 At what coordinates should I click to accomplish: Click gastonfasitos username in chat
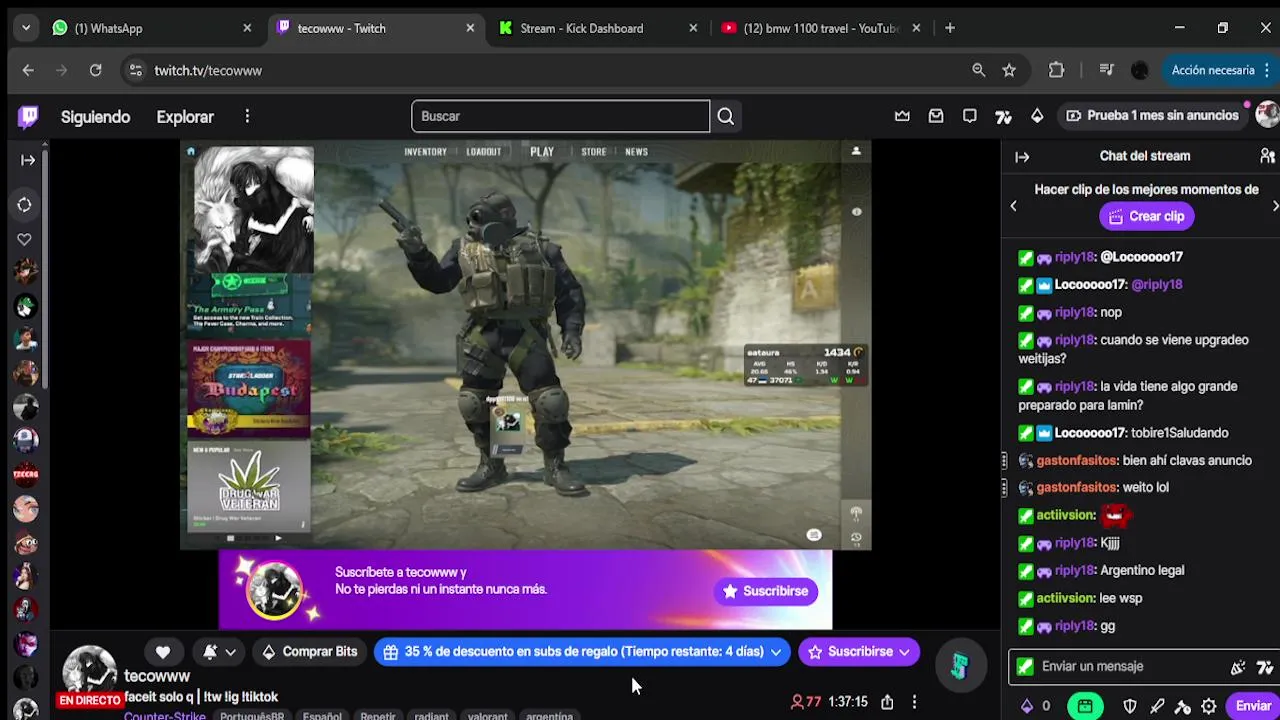pos(1076,460)
